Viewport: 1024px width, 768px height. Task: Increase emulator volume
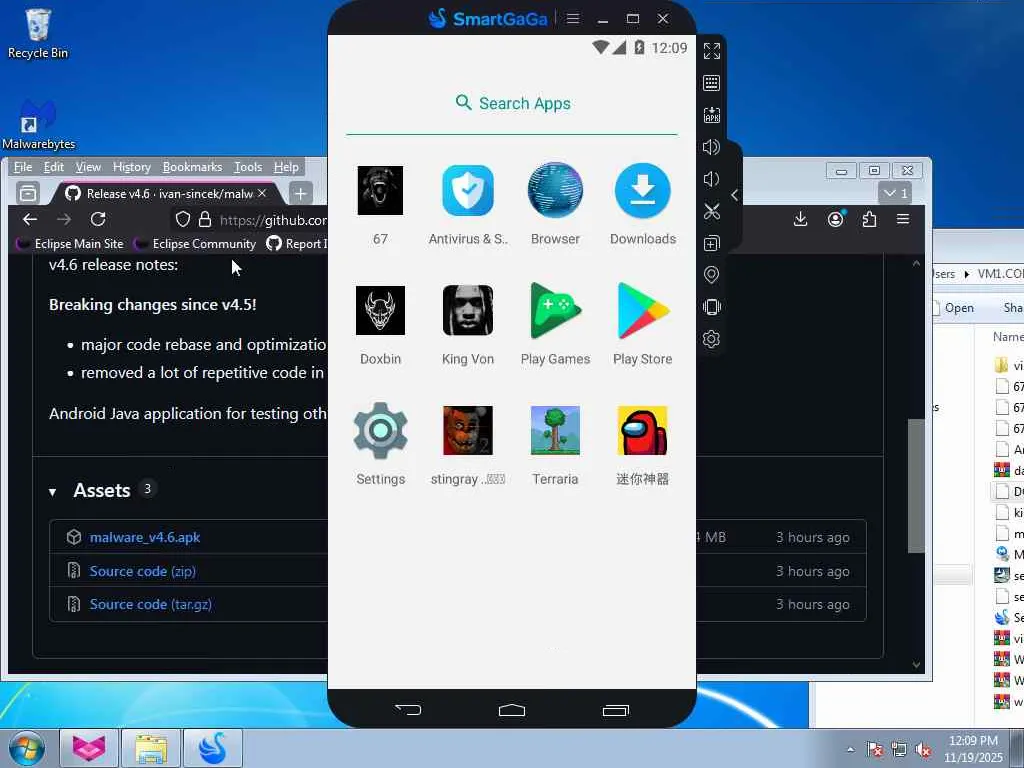click(x=711, y=147)
